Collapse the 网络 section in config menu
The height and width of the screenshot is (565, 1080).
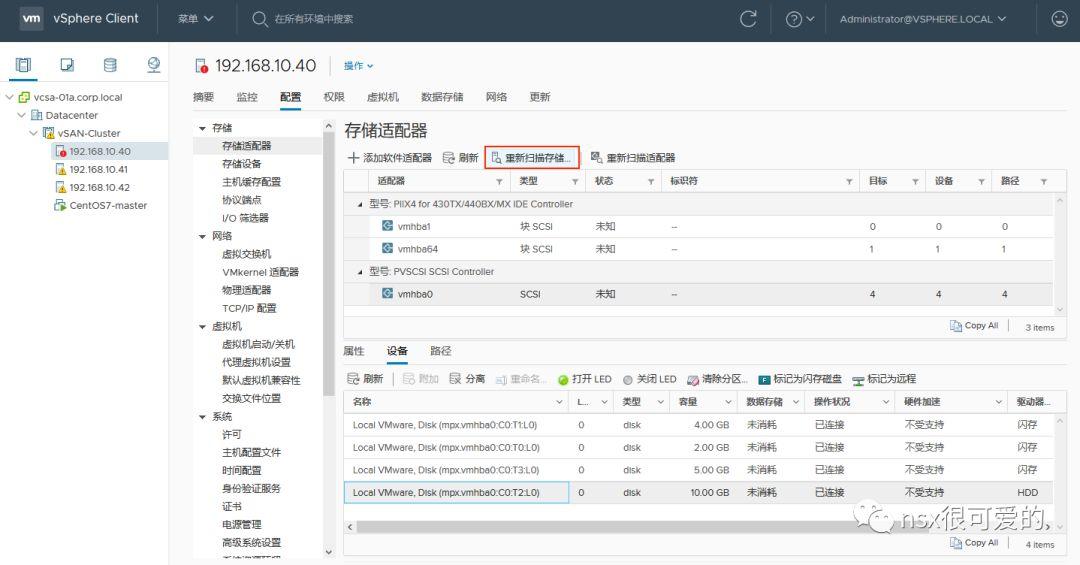202,236
